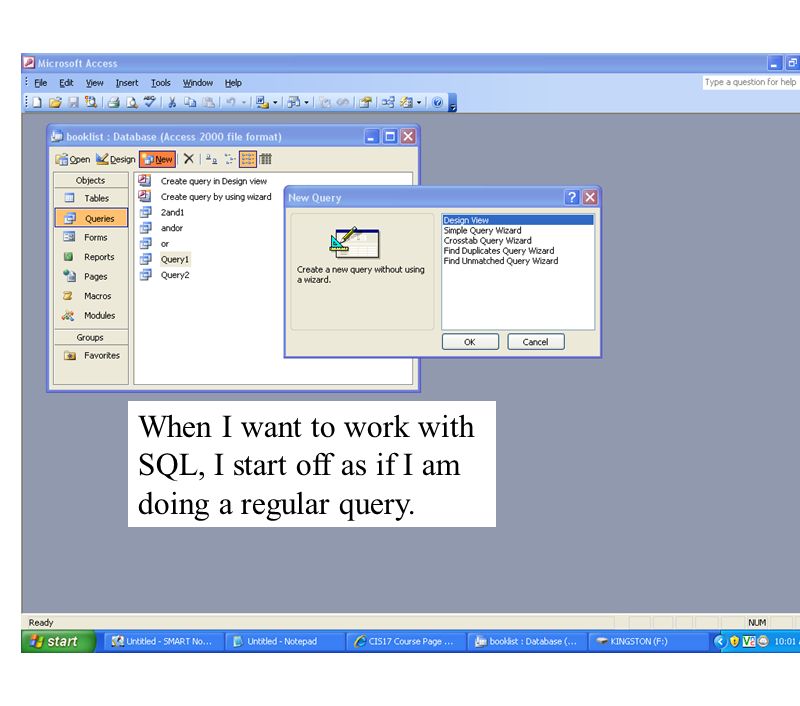Click the Cut scissors icon
Screen dimensions: 800x706
coord(172,103)
